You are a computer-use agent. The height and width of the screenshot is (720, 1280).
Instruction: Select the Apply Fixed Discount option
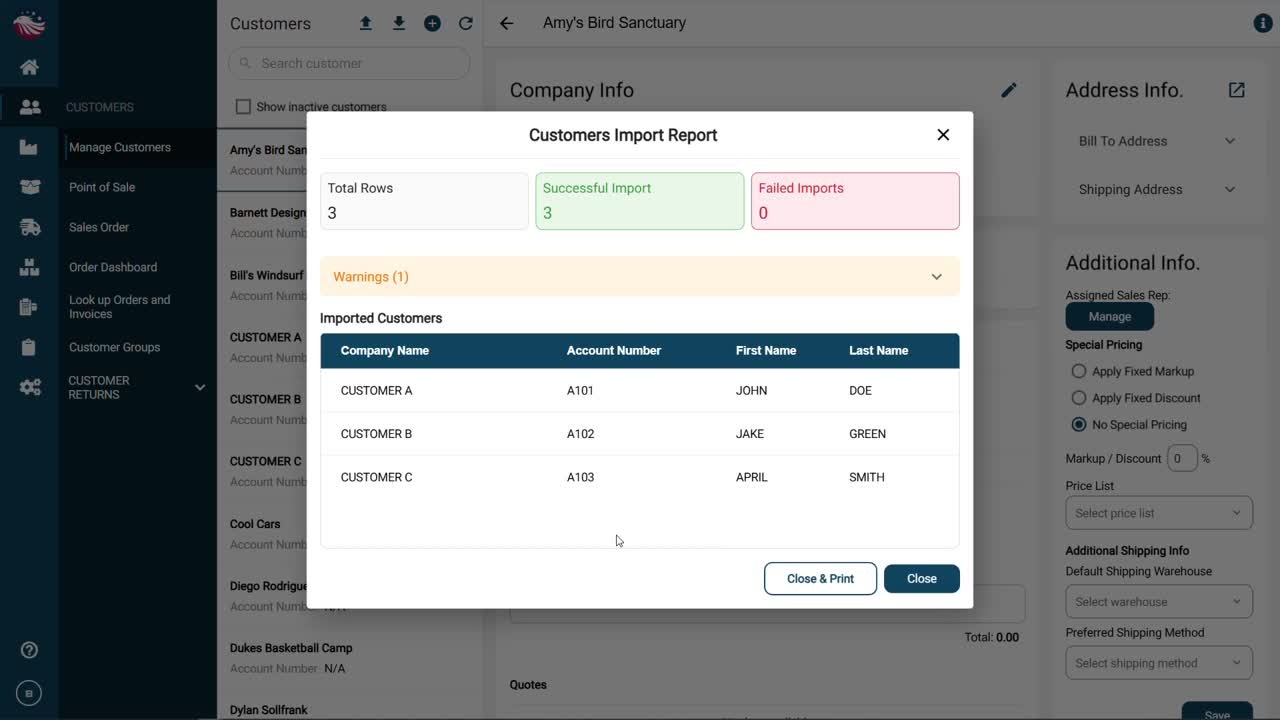1079,398
